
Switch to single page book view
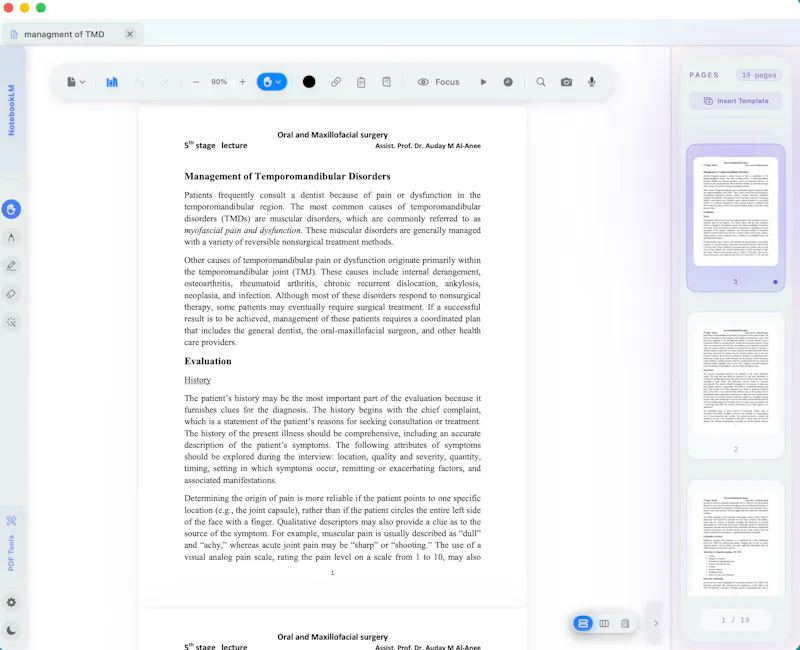point(625,623)
